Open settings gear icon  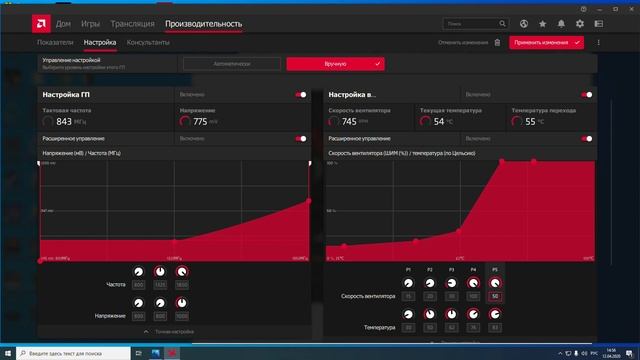click(x=580, y=24)
